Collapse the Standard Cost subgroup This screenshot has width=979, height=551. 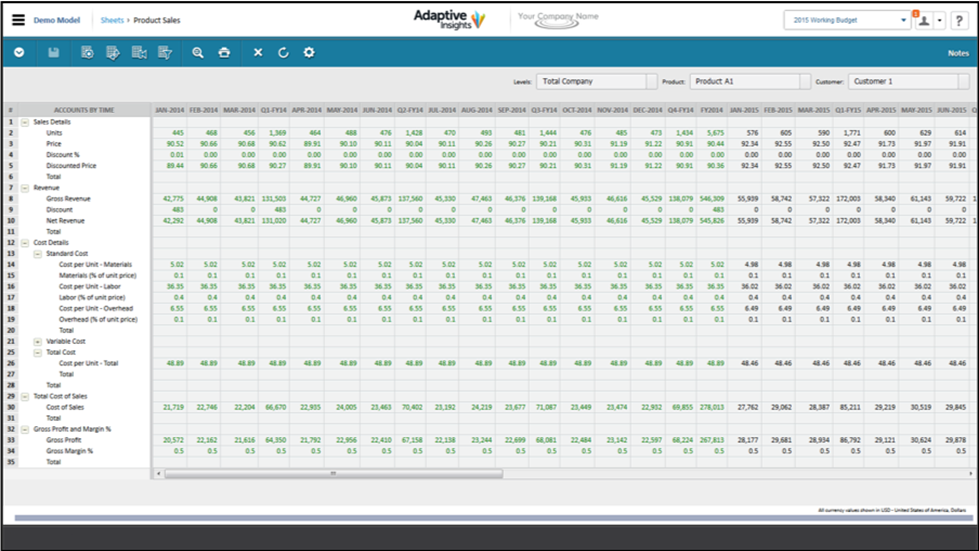(x=37, y=254)
